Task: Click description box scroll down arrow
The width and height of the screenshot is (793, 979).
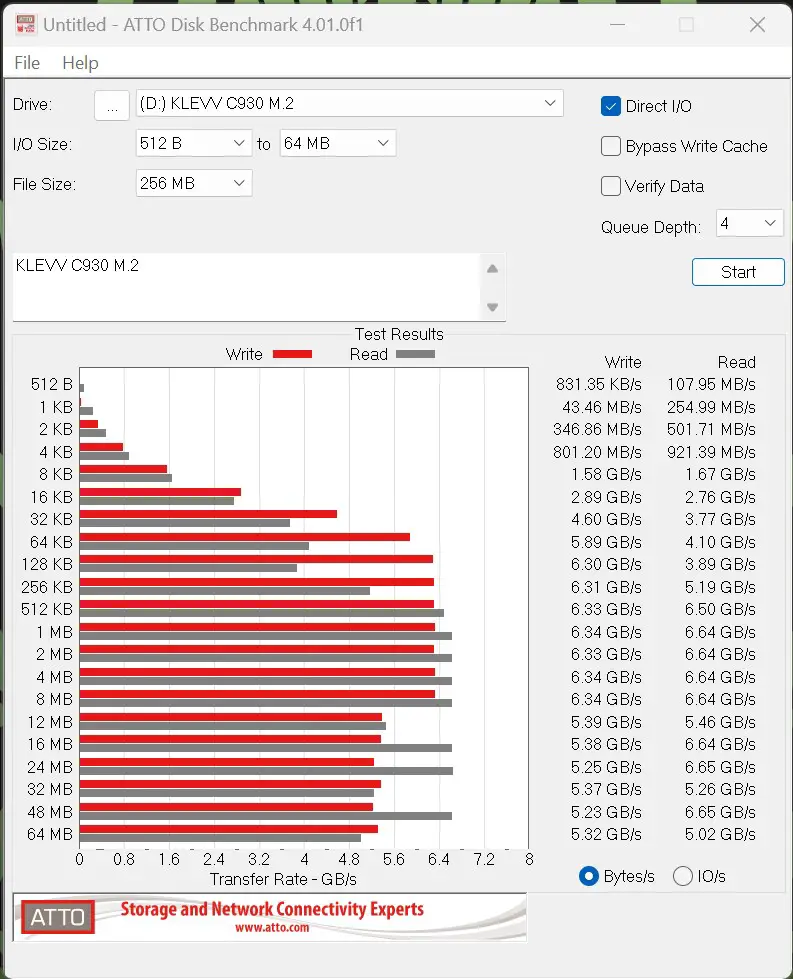Action: pyautogui.click(x=493, y=307)
